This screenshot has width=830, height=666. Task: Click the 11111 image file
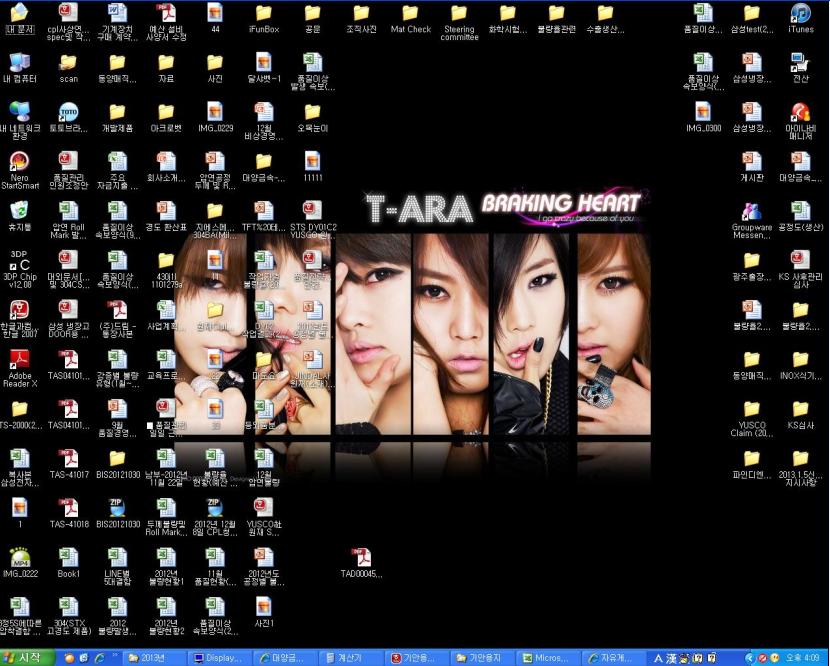click(x=312, y=166)
